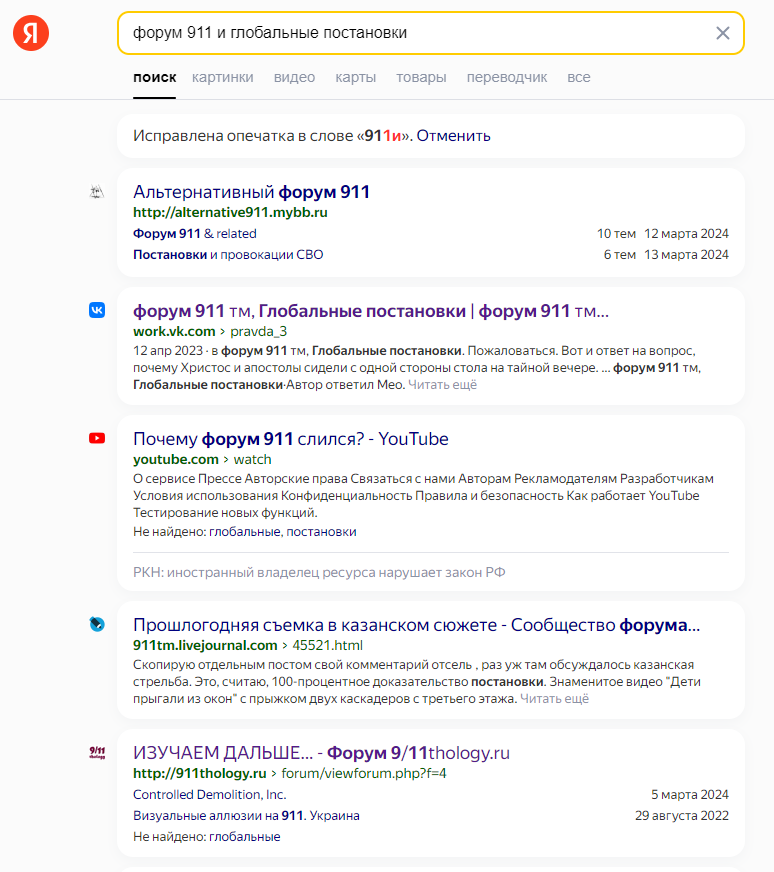The width and height of the screenshot is (774, 872).
Task: Click the VK favicon icon
Action: click(97, 310)
